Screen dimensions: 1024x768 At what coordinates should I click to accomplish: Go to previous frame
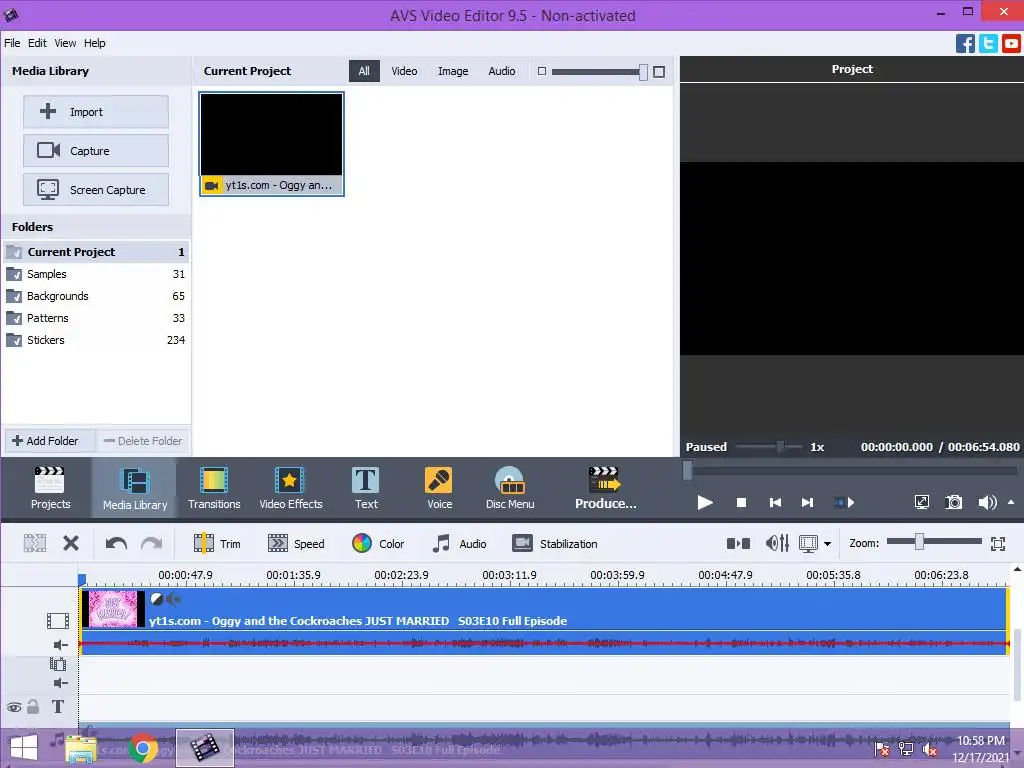click(x=775, y=502)
